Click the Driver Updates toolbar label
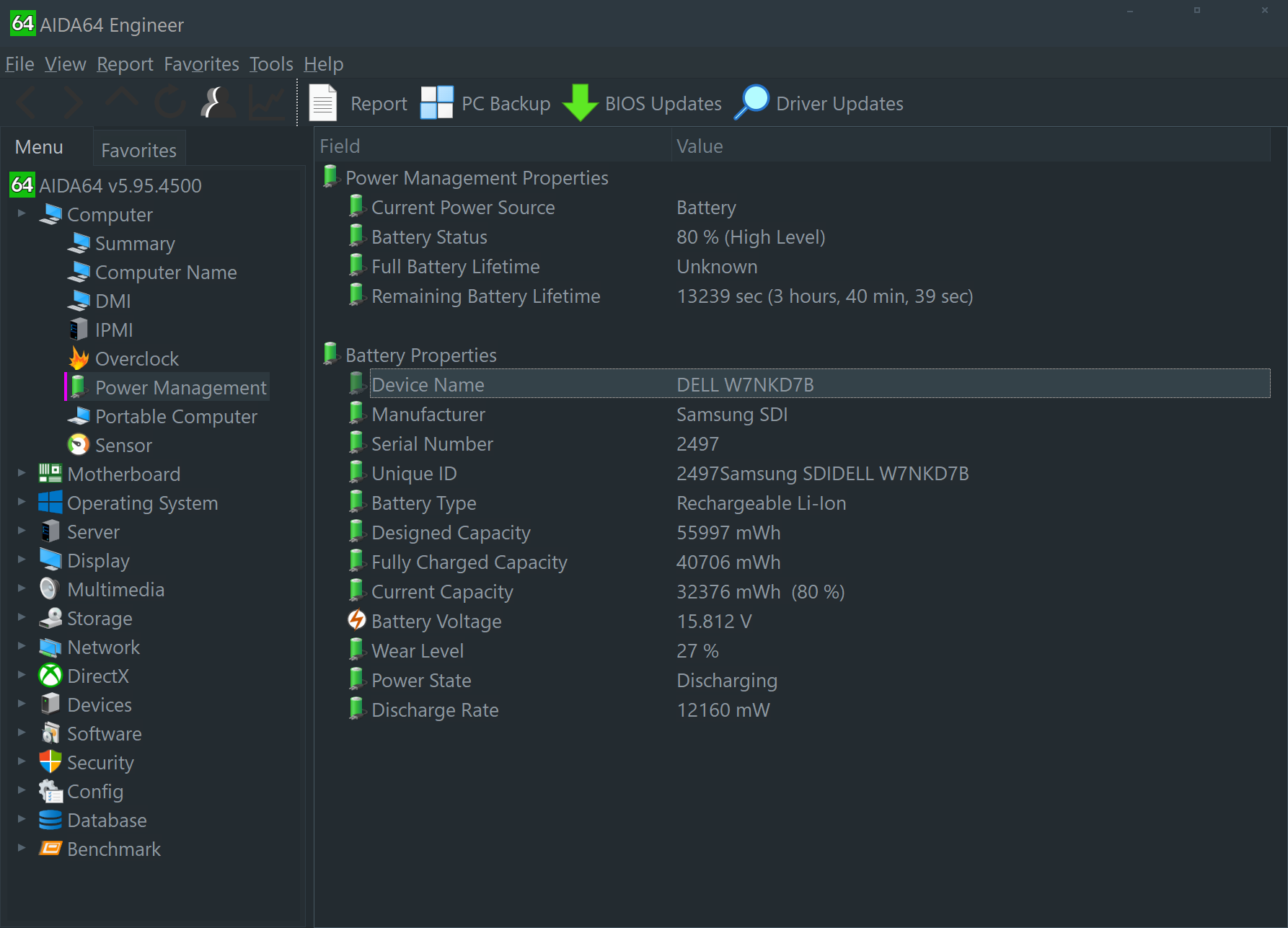Viewport: 1288px width, 928px height. pos(839,103)
